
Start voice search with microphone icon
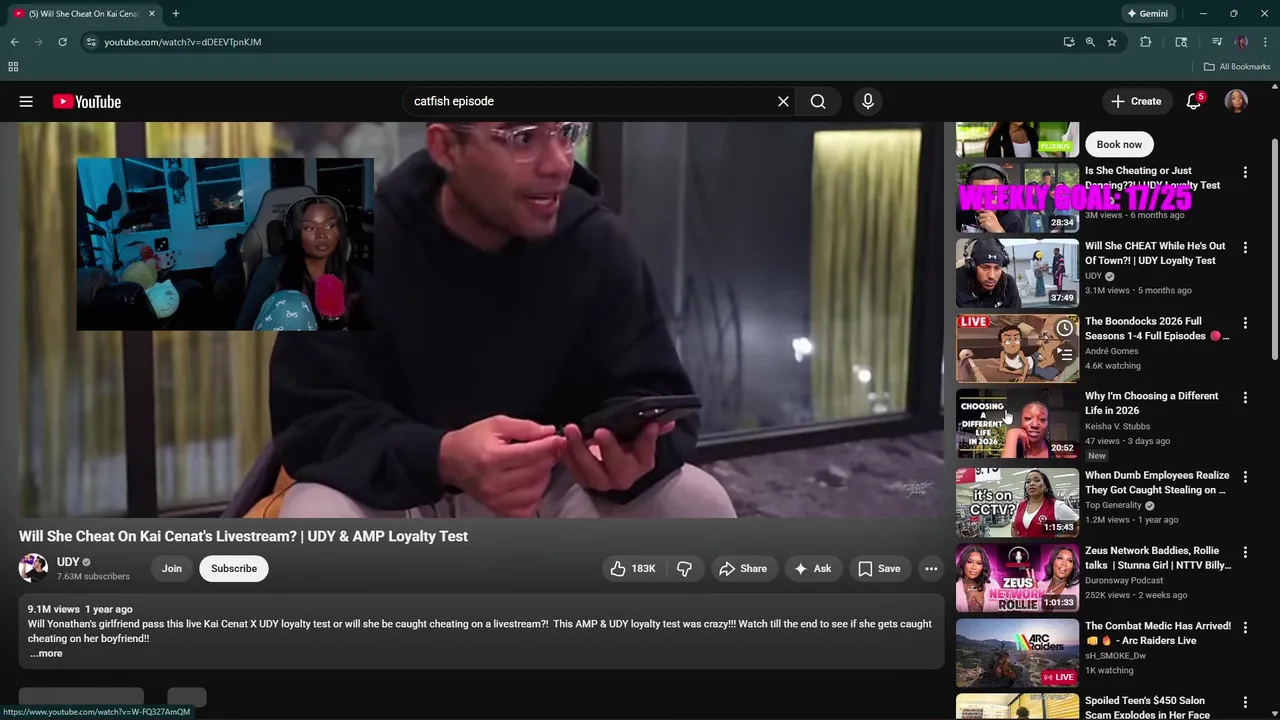868,101
